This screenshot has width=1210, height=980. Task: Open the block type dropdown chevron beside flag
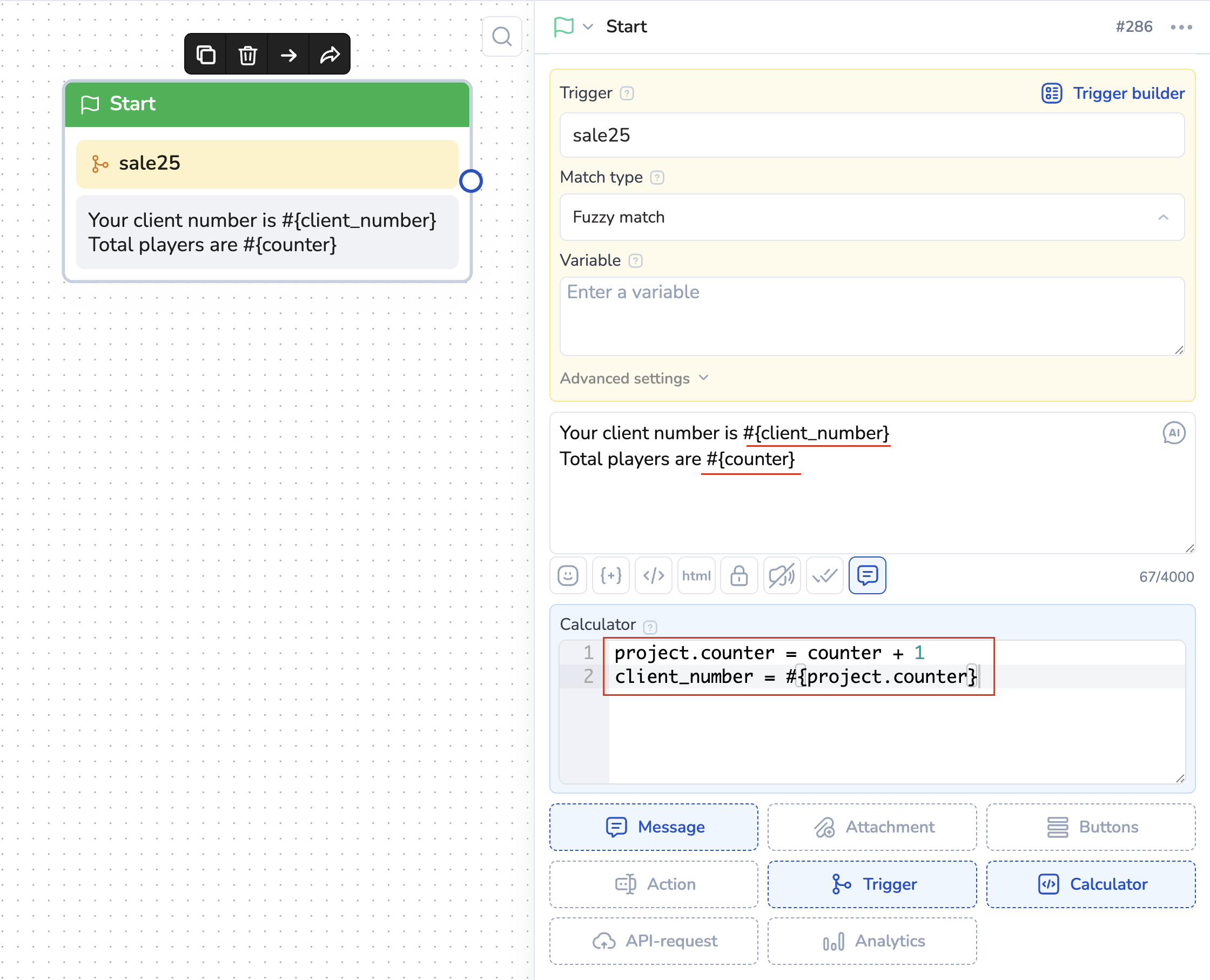588,26
